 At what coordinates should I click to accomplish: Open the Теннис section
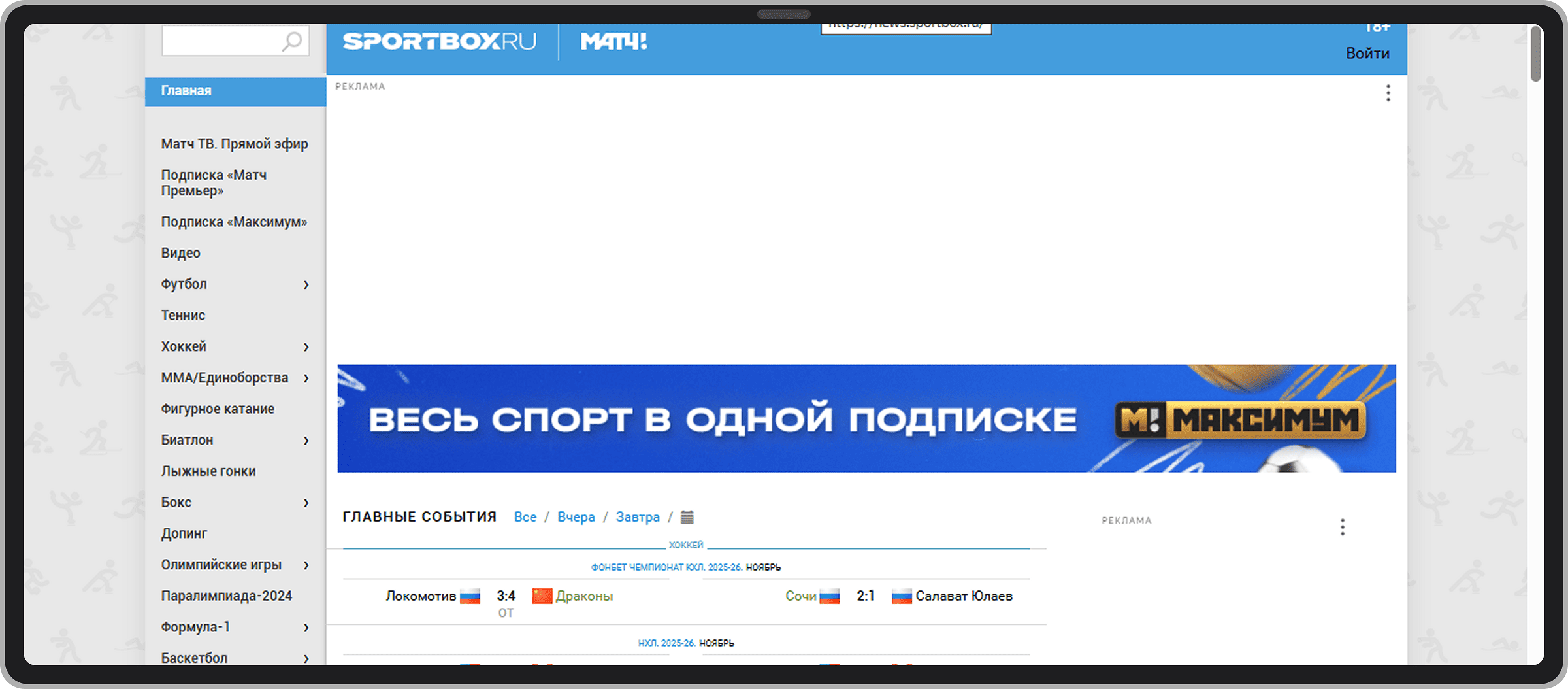coord(183,316)
